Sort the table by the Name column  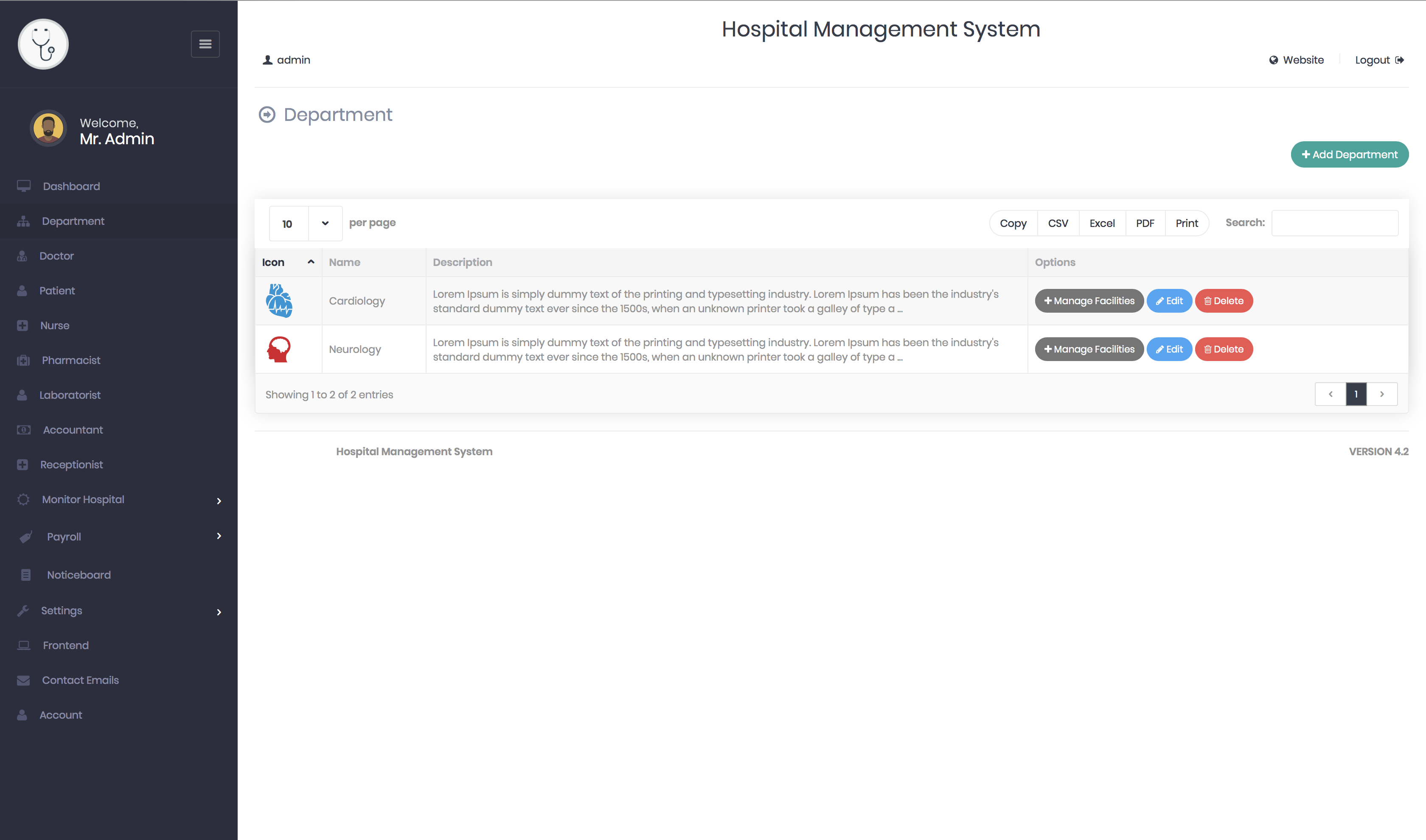[x=373, y=262]
